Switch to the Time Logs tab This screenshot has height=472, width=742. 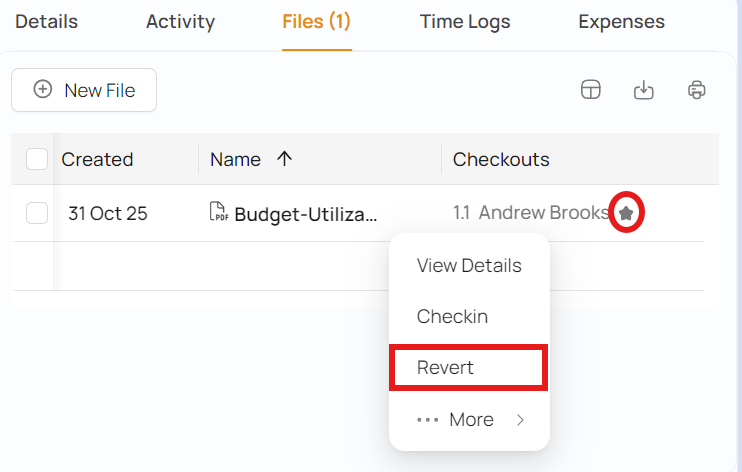coord(465,22)
